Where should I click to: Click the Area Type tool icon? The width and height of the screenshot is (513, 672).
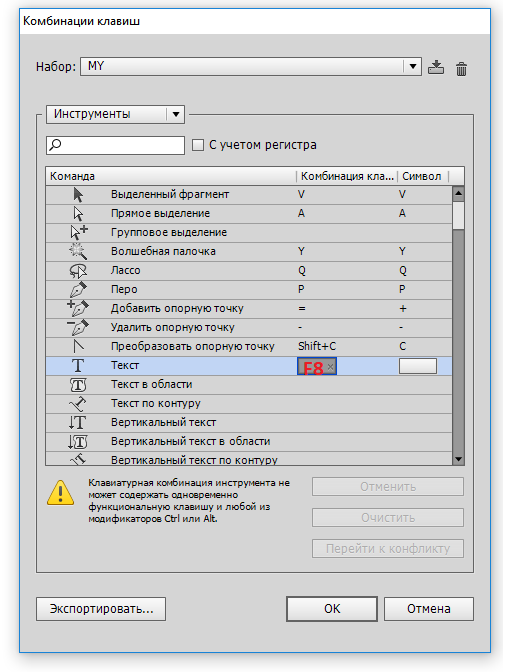(x=78, y=384)
